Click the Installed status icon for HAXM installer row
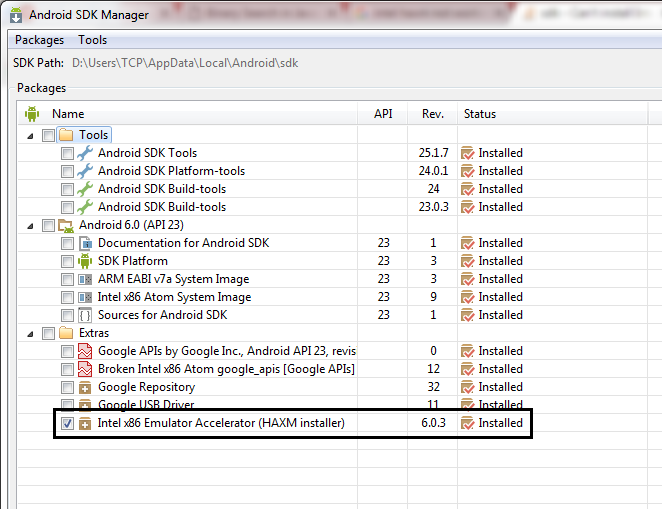Viewport: 662px width, 509px height. (467, 423)
